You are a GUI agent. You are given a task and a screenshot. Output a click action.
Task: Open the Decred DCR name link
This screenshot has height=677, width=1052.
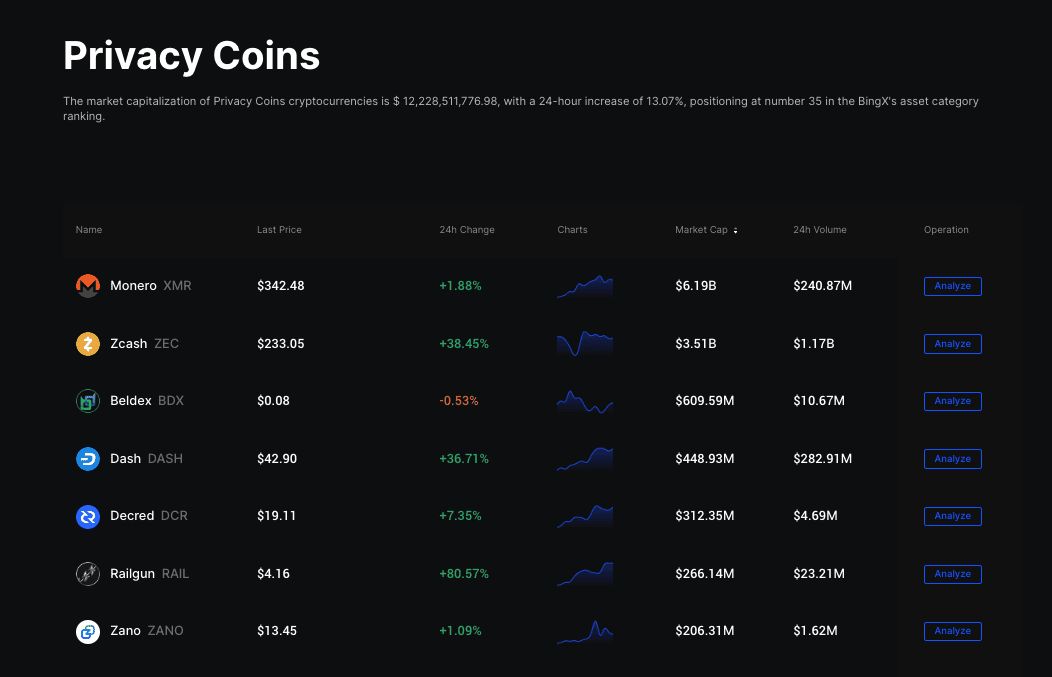click(x=148, y=516)
